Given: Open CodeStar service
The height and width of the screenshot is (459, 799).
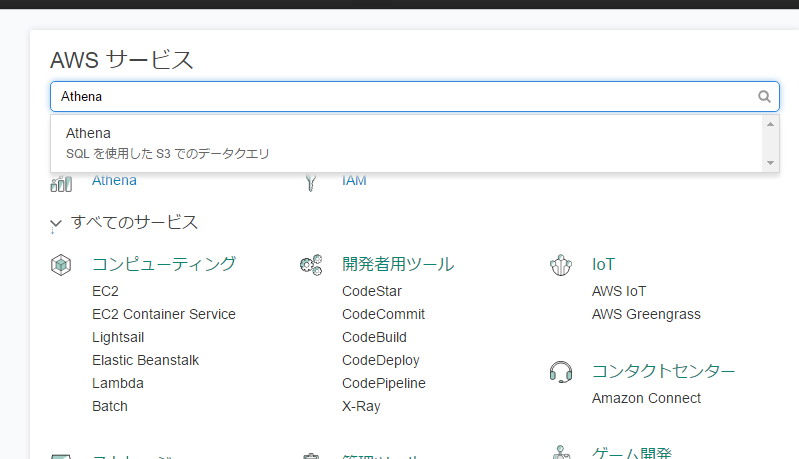Looking at the screenshot, I should (x=372, y=291).
